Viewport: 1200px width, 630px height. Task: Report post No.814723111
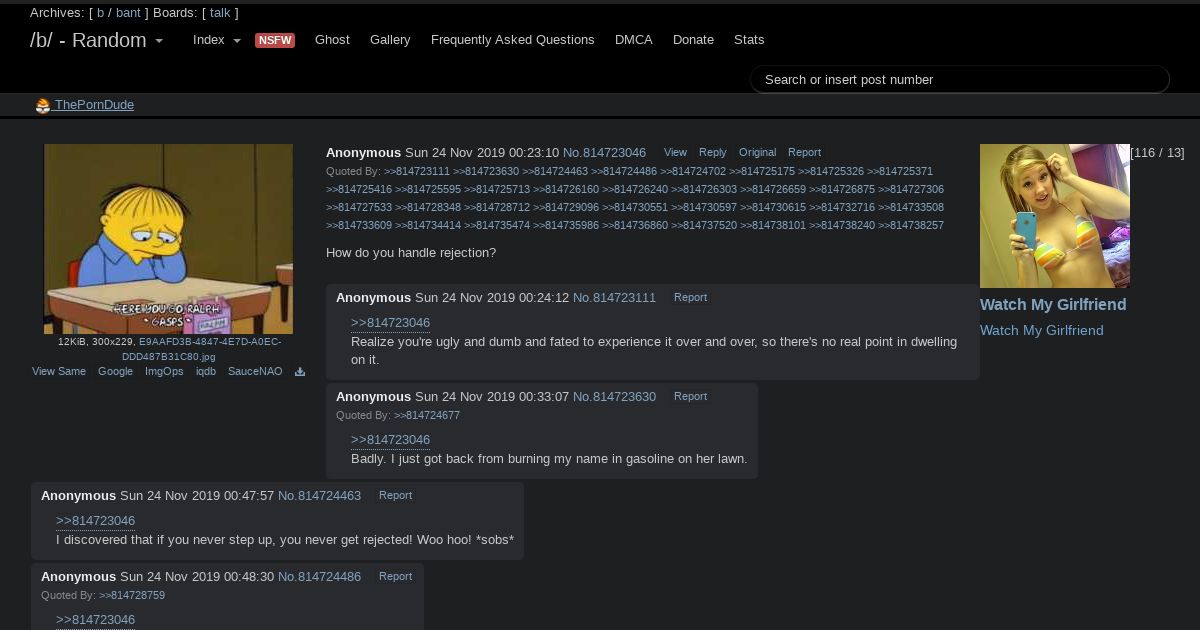tap(690, 297)
